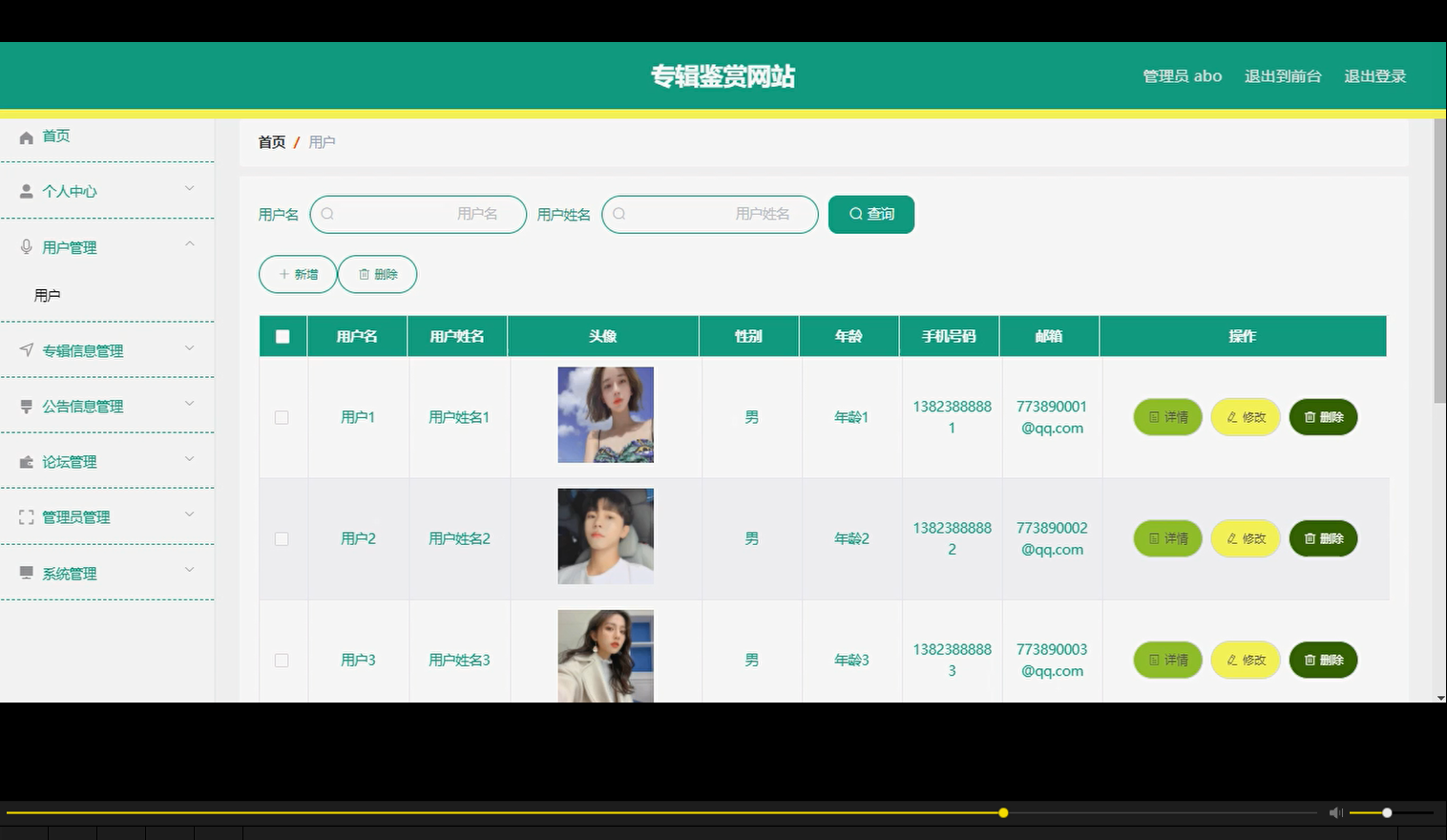Check the select-all checkbox in table header
This screenshot has height=840, width=1447.
click(x=282, y=335)
